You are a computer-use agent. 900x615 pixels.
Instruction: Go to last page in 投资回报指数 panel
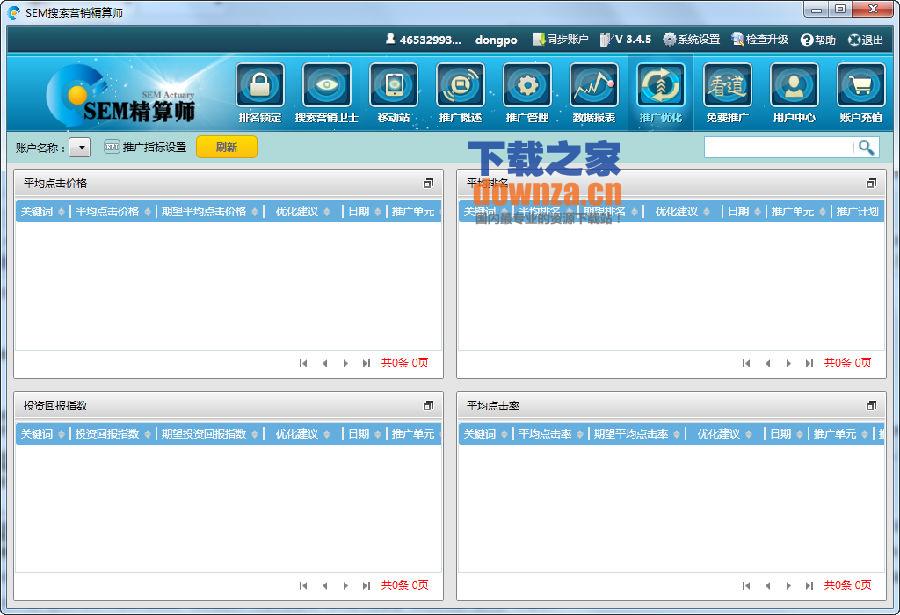pyautogui.click(x=366, y=586)
